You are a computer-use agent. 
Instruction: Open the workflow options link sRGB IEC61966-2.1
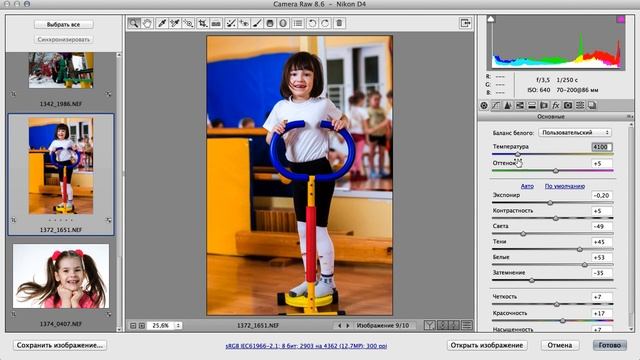point(306,346)
